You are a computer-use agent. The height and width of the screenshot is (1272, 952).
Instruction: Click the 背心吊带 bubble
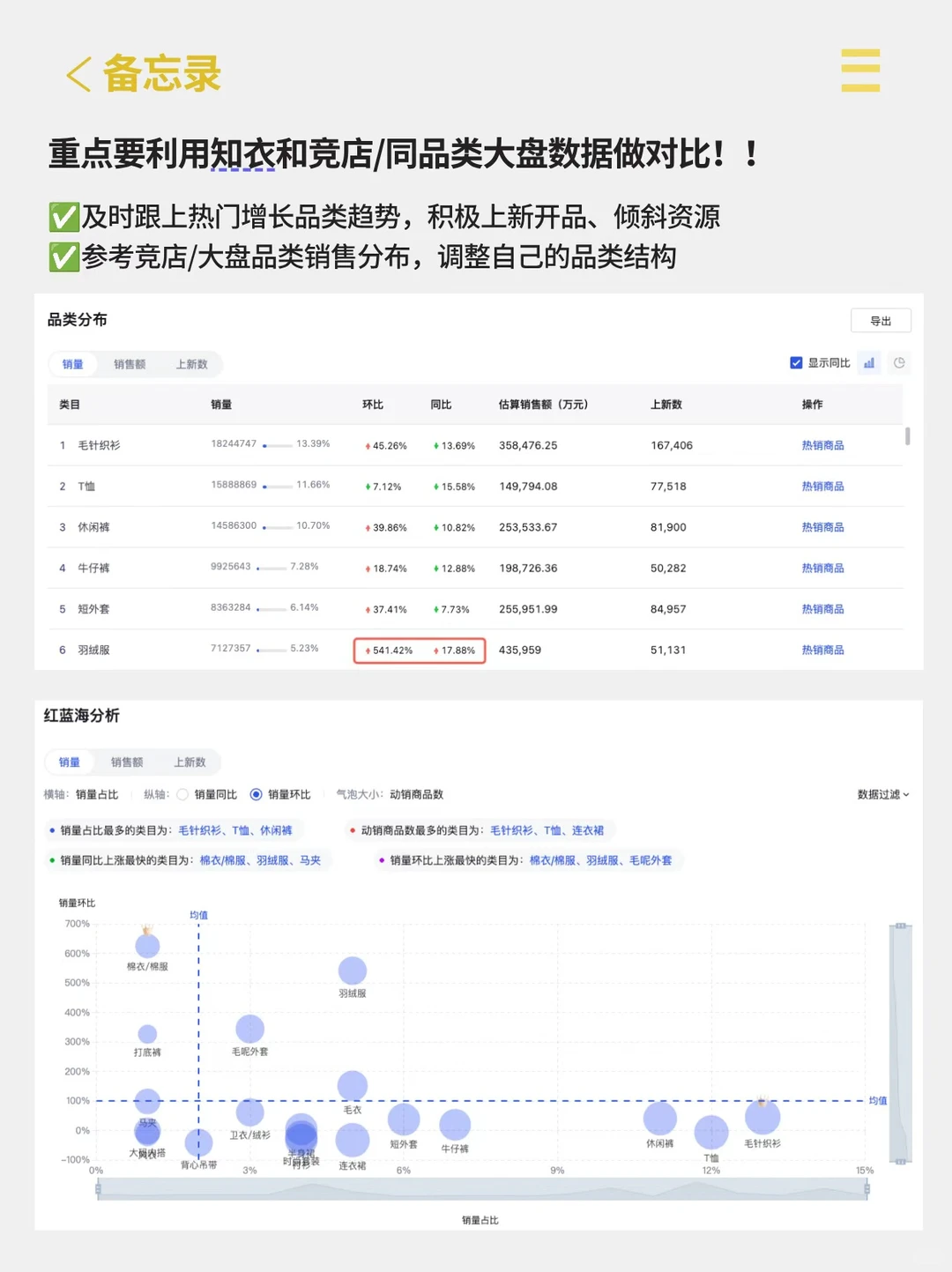coord(198,1143)
